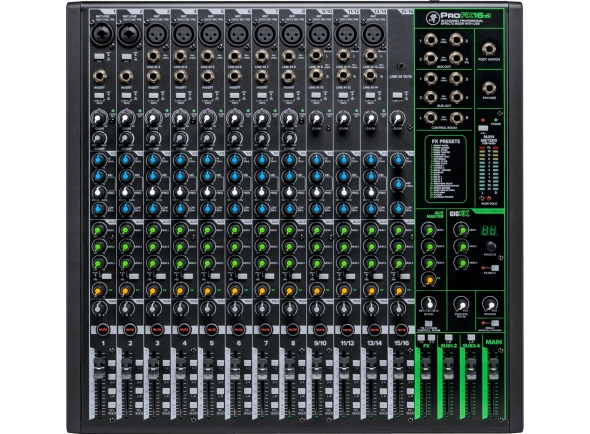The image size is (590, 434).
Task: Click the Mackie running man logo
Action: coord(432,17)
